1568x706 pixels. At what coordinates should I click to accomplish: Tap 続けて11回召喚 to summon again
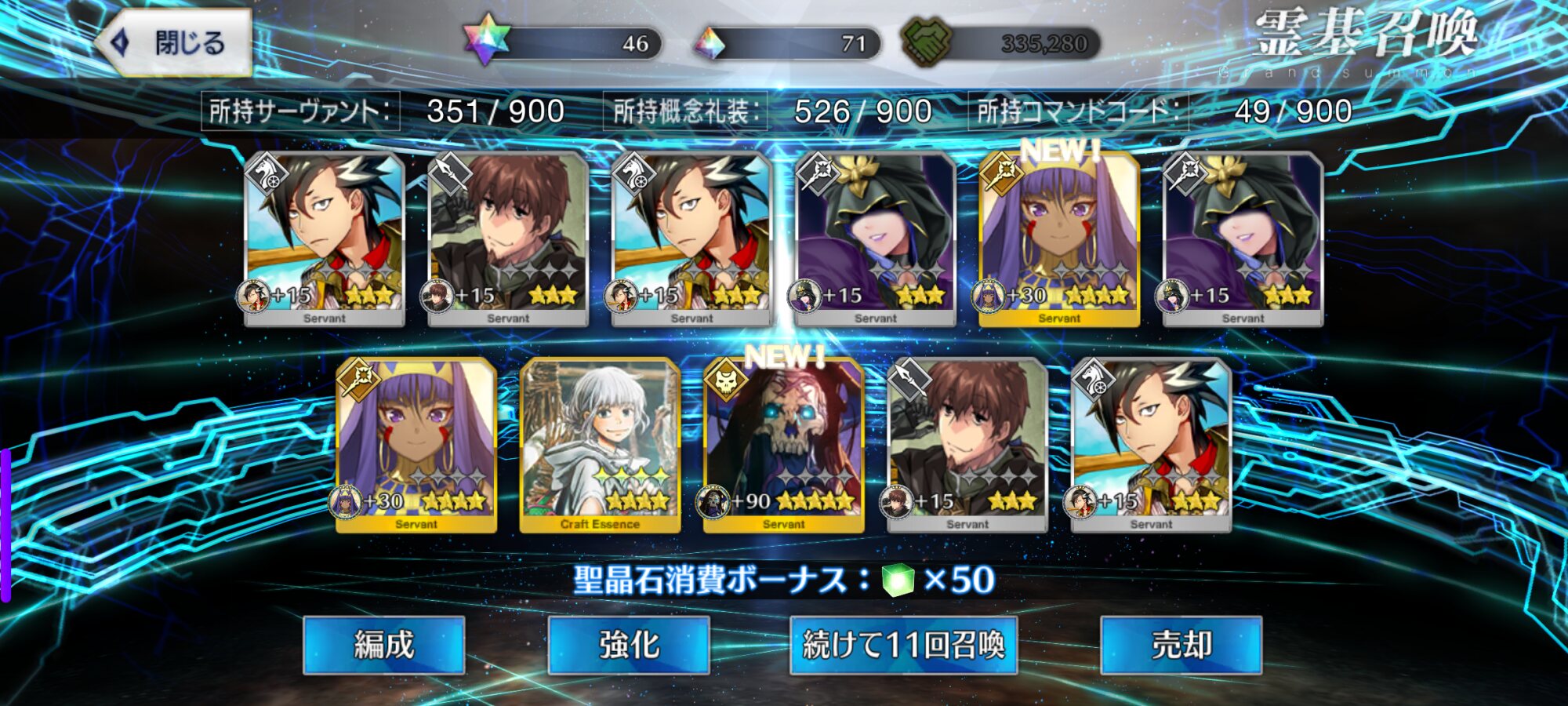coord(903,645)
